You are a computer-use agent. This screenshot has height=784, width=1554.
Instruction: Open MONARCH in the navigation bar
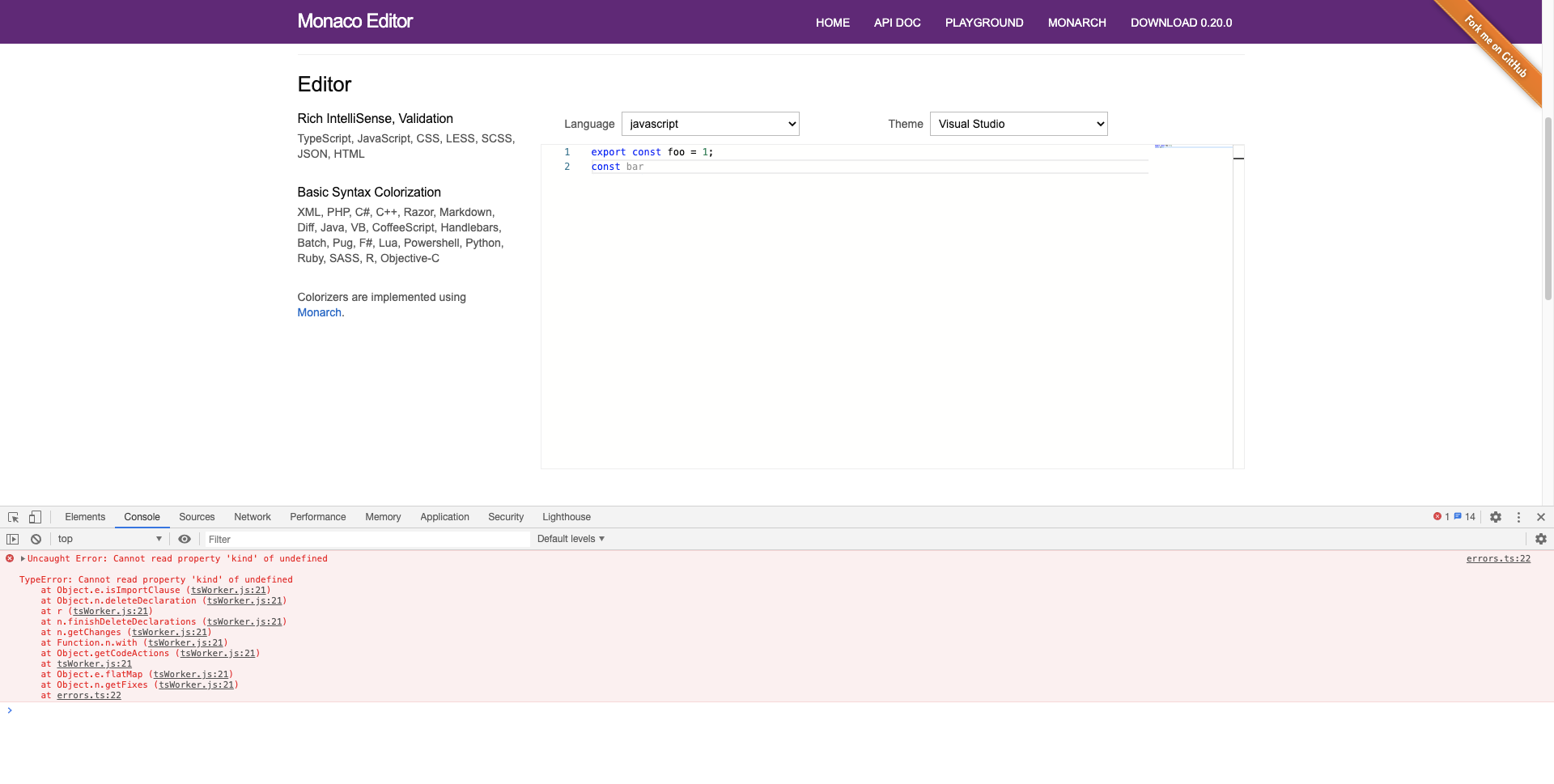(x=1077, y=23)
